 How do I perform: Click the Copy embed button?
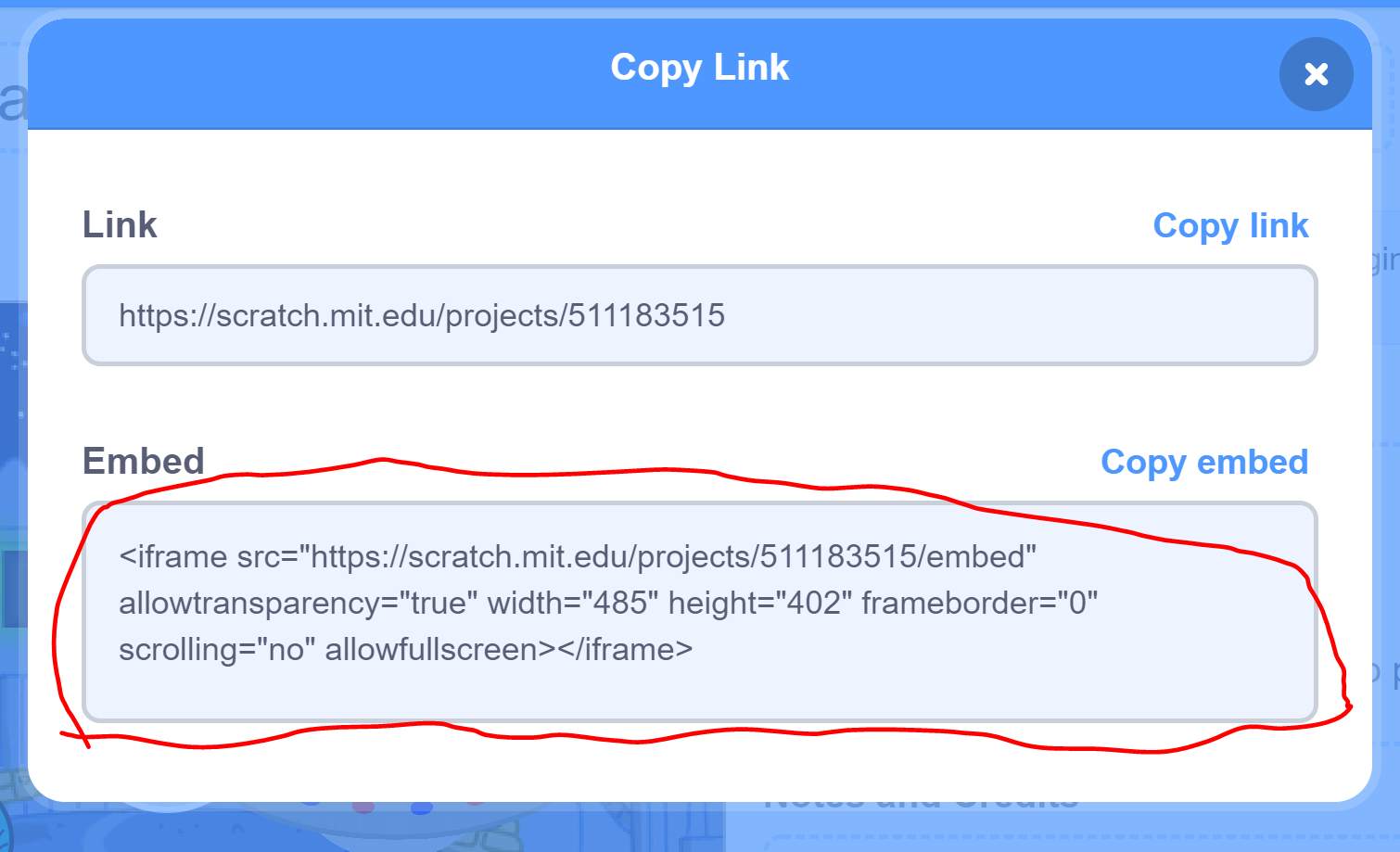pos(1204,463)
